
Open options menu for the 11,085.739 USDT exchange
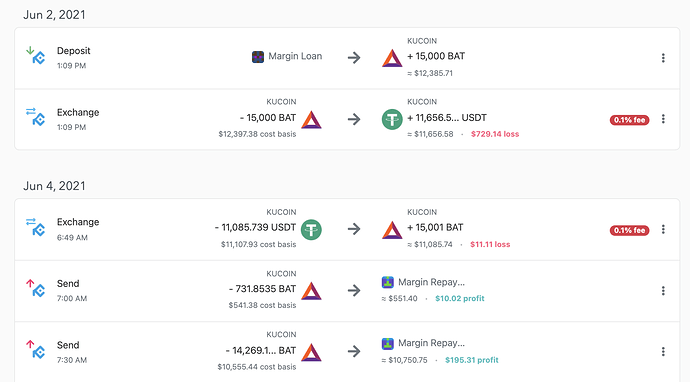663,229
